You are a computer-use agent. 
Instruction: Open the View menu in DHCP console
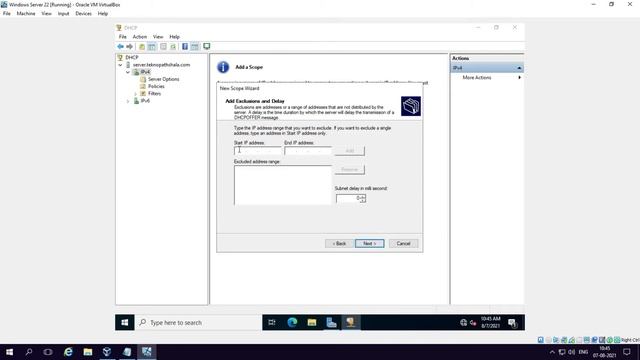click(x=158, y=37)
